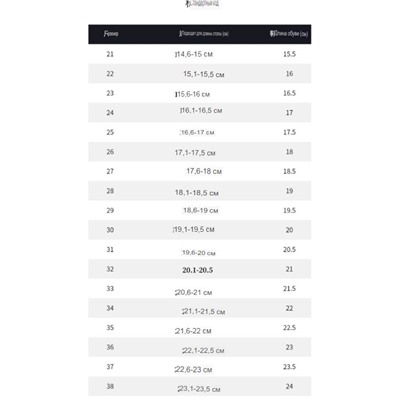400x400 pixels.
Task: Click the 19,1-19,5 см range cell
Action: pos(194,229)
